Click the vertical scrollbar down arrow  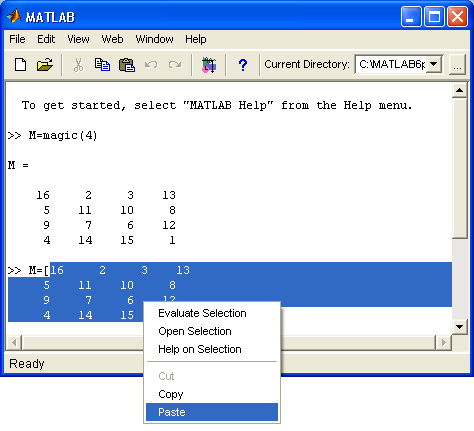(x=459, y=327)
